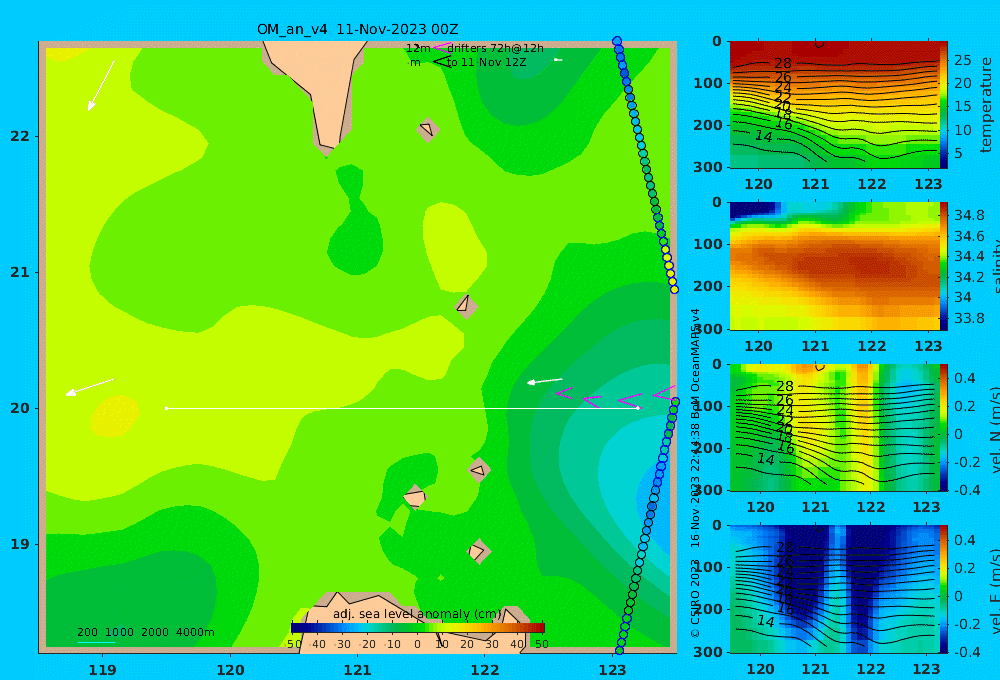Open the temperature depth section panel
This screenshot has height=680, width=1000.
click(834, 105)
